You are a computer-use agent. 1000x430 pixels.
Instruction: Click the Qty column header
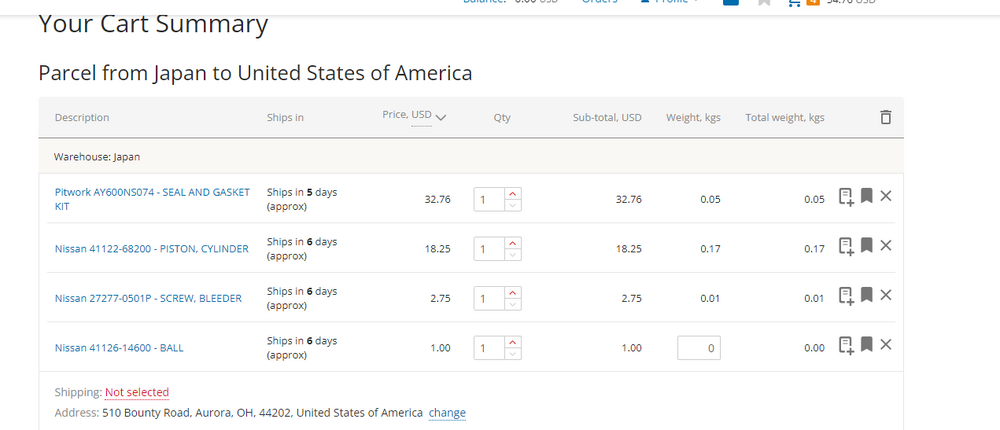(x=502, y=117)
